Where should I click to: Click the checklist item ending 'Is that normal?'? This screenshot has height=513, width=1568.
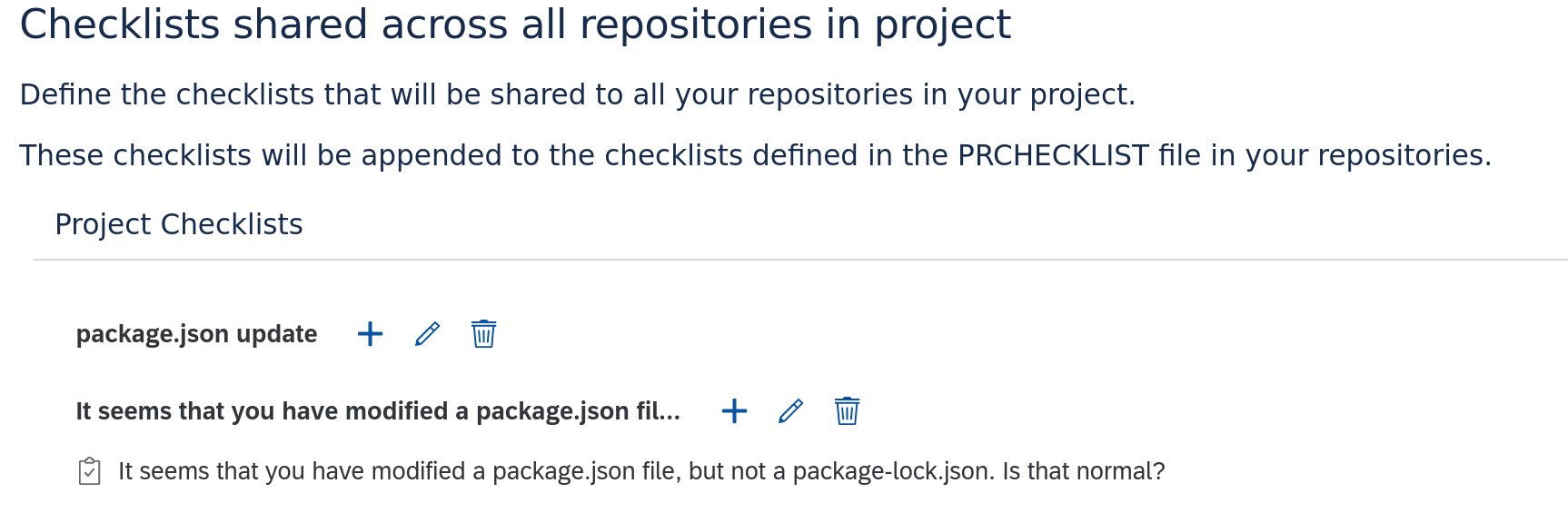[x=640, y=471]
